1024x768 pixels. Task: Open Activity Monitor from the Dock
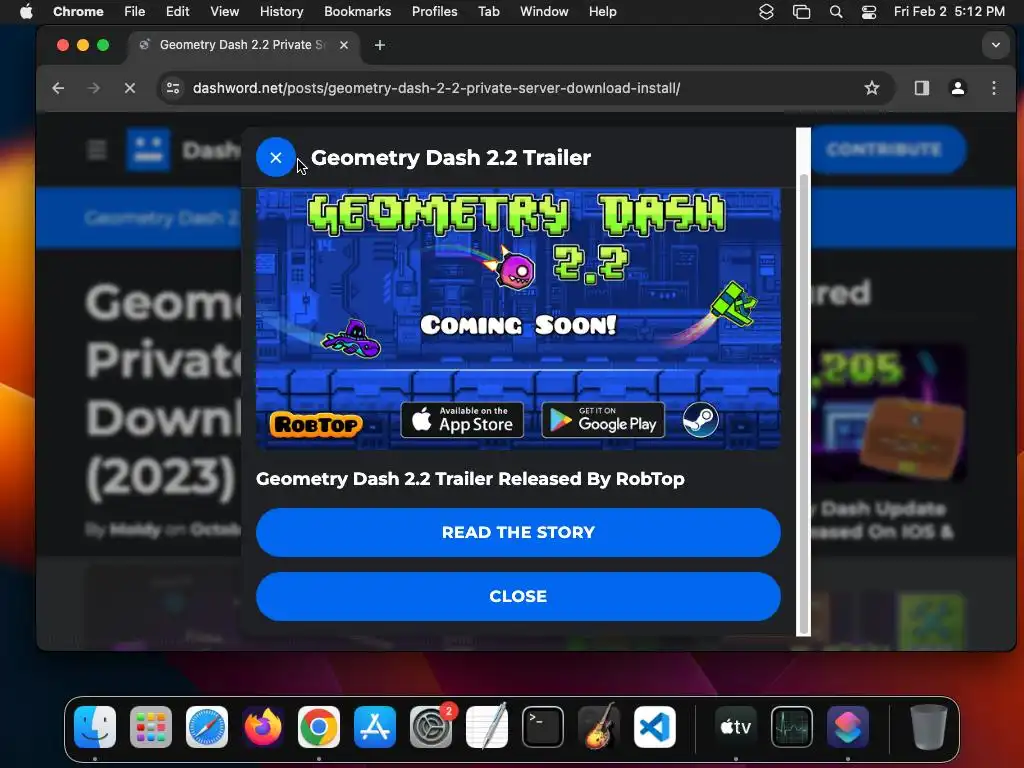click(792, 727)
